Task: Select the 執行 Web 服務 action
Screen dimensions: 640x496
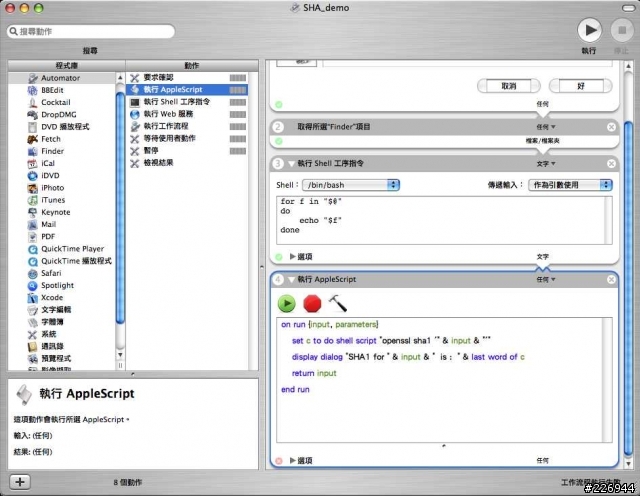Action: (188, 114)
